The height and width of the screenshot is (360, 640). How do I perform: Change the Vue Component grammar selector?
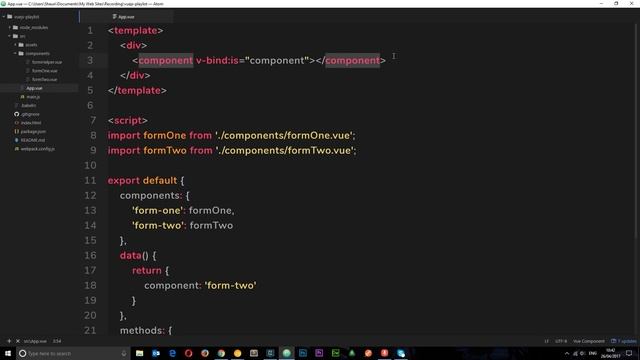click(x=589, y=341)
